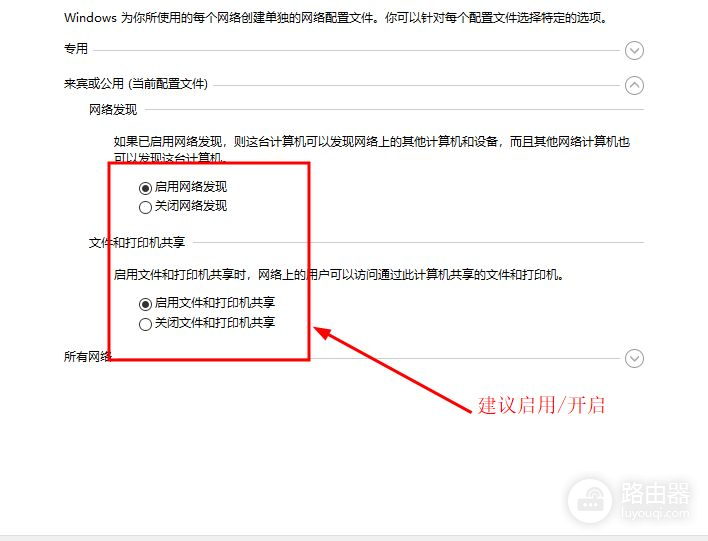
Task: Click the 专用 profile label
Action: pos(76,48)
